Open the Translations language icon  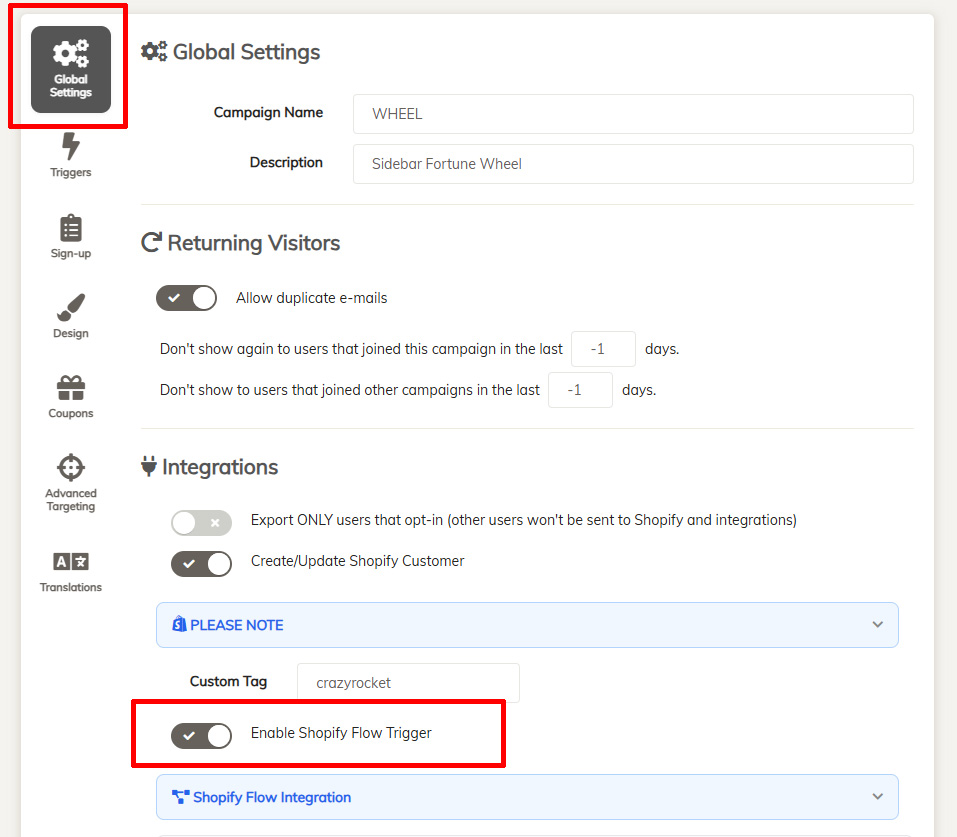(71, 562)
